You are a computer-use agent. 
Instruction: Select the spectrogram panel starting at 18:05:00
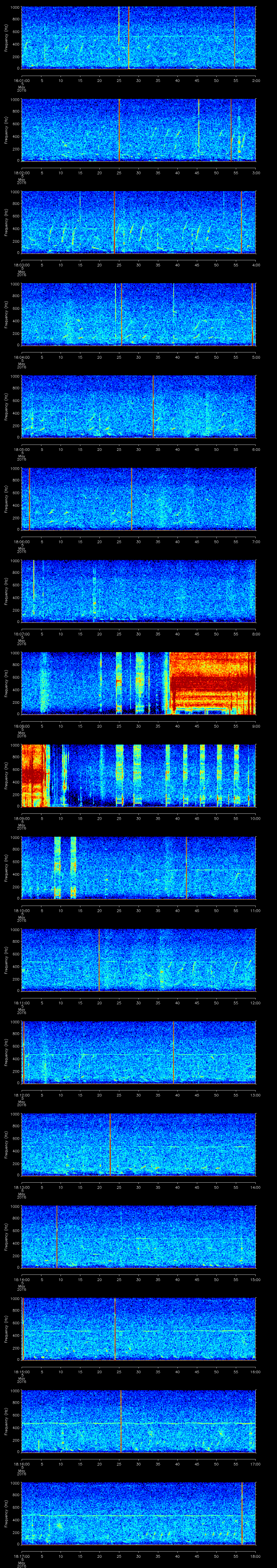point(138,407)
